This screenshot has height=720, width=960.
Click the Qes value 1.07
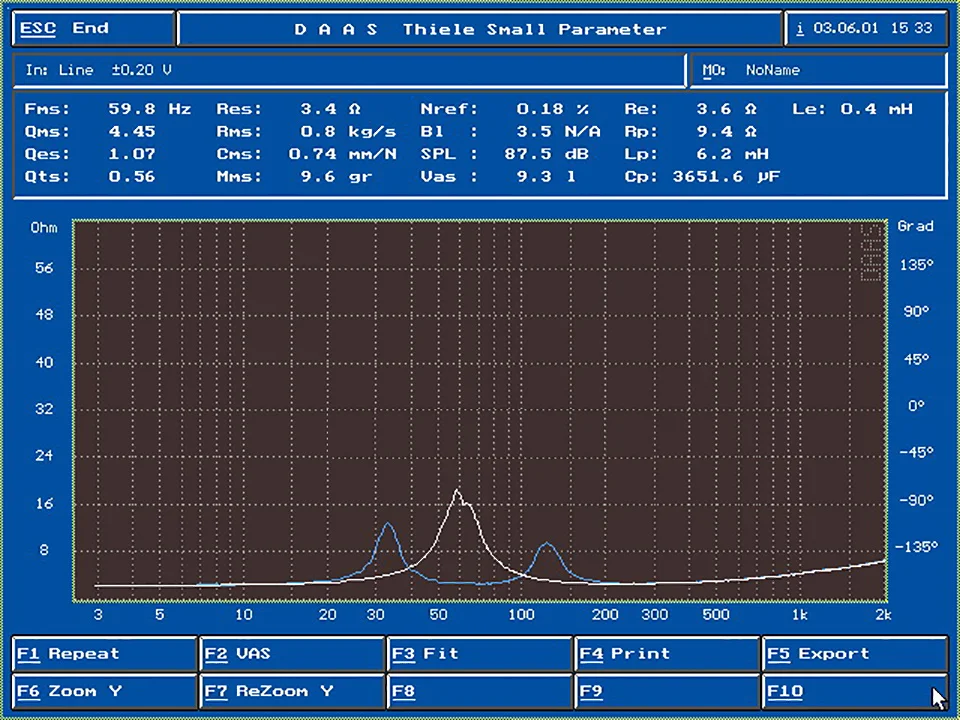(132, 154)
